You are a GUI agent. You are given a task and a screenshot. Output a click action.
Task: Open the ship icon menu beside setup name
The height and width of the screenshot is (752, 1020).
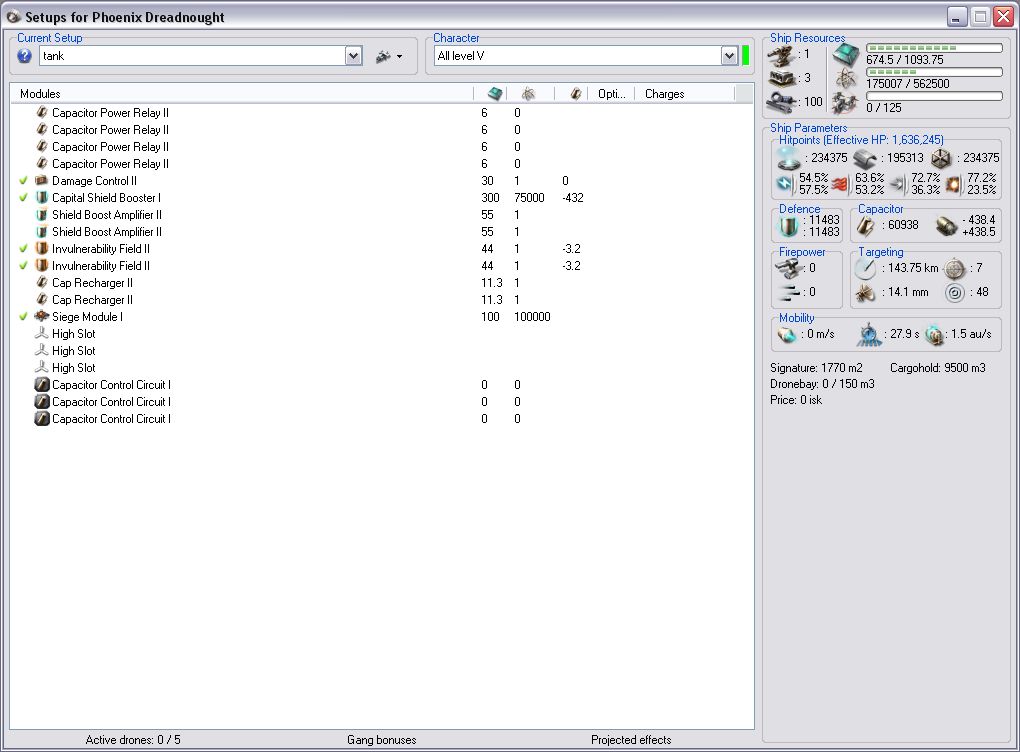[389, 57]
